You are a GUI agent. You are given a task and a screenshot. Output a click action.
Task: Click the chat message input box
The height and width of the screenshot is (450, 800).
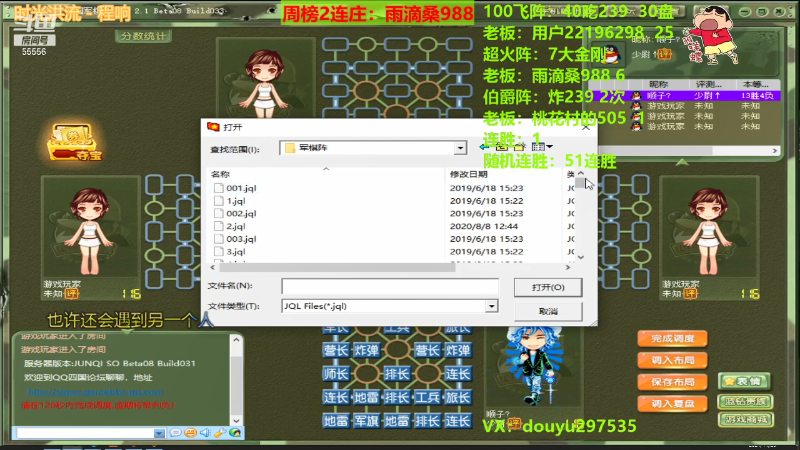(x=84, y=433)
